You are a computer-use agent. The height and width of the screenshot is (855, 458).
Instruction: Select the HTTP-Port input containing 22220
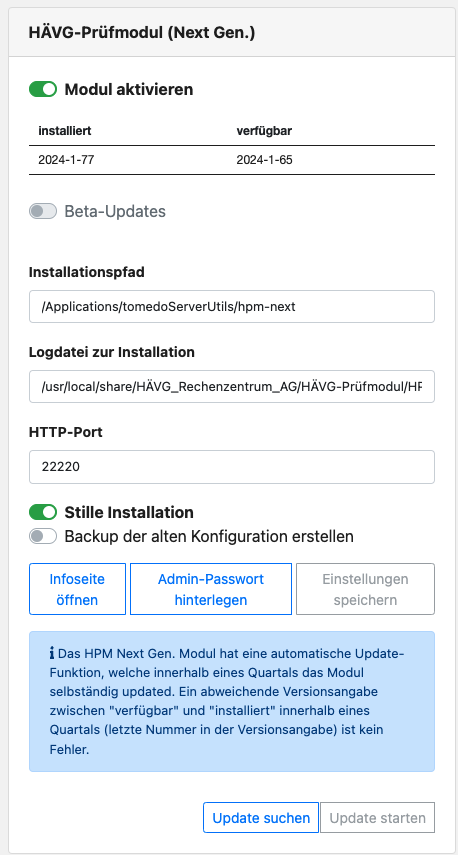click(x=232, y=467)
